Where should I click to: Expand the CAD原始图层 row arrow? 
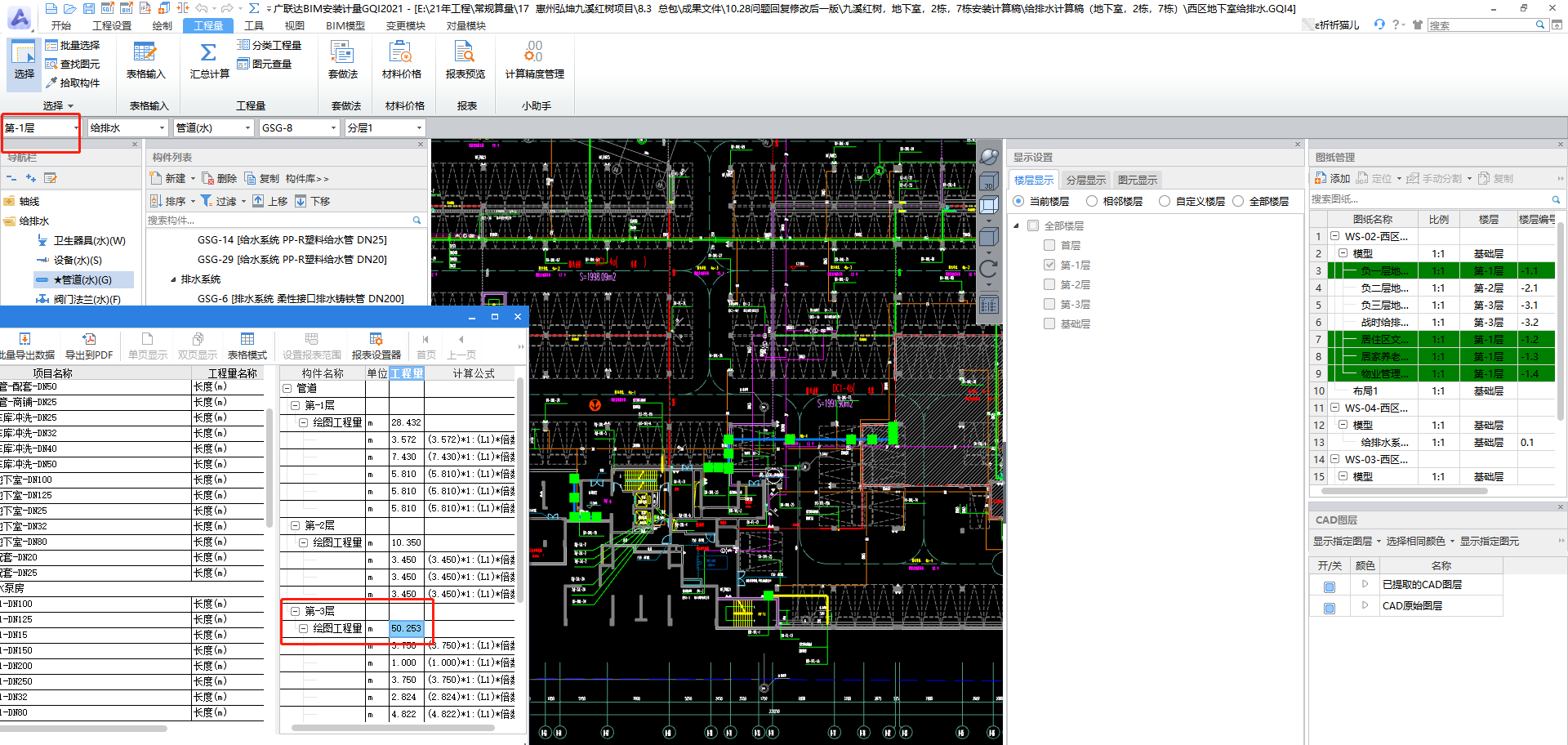click(1365, 605)
